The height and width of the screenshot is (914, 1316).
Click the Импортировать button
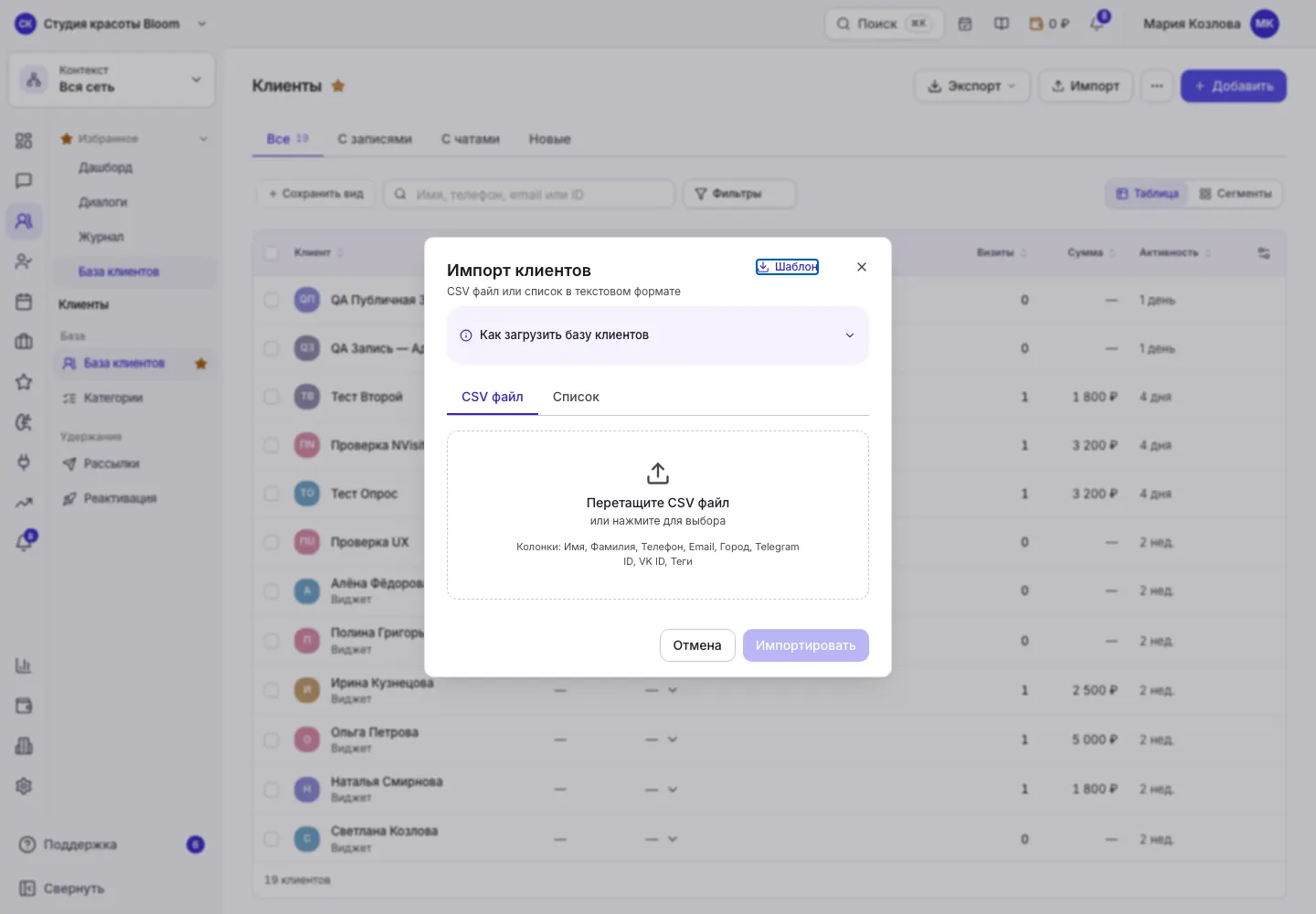coord(806,645)
